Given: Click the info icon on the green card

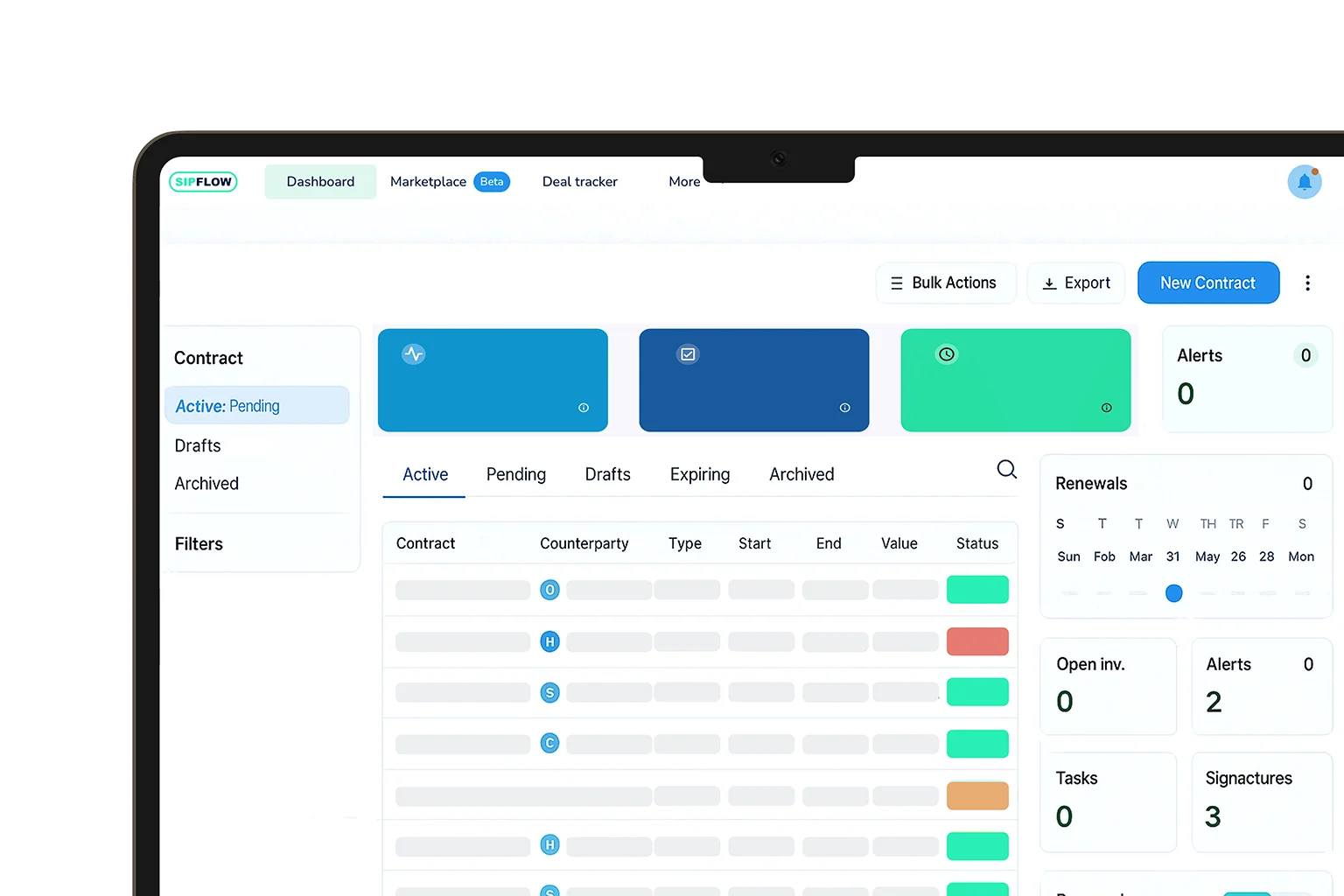Looking at the screenshot, I should pos(1106,408).
